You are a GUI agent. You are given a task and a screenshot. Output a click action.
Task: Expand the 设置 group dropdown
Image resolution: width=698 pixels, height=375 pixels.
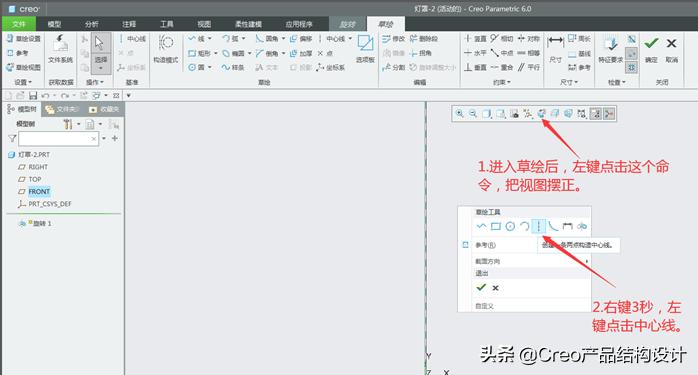pyautogui.click(x=23, y=82)
